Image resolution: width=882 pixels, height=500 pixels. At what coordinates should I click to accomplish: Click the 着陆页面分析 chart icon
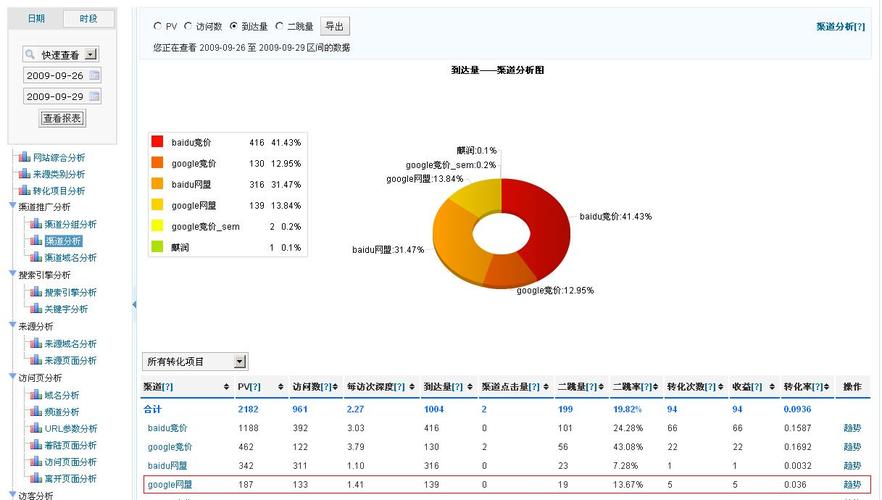point(36,444)
